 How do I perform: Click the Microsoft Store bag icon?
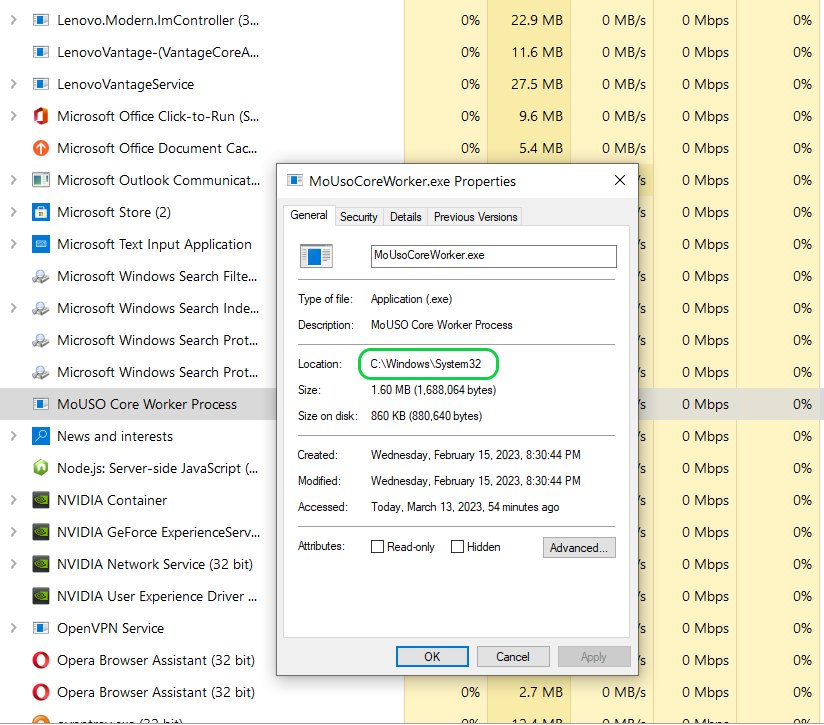40,212
